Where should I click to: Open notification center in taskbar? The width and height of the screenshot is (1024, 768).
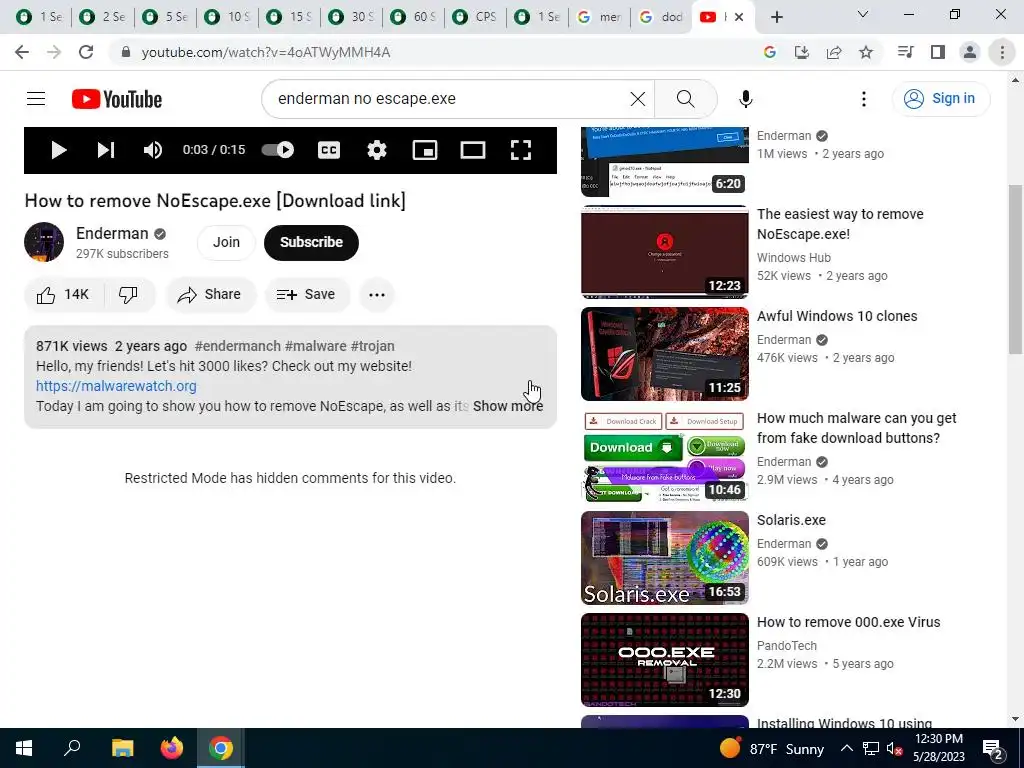pyautogui.click(x=993, y=750)
